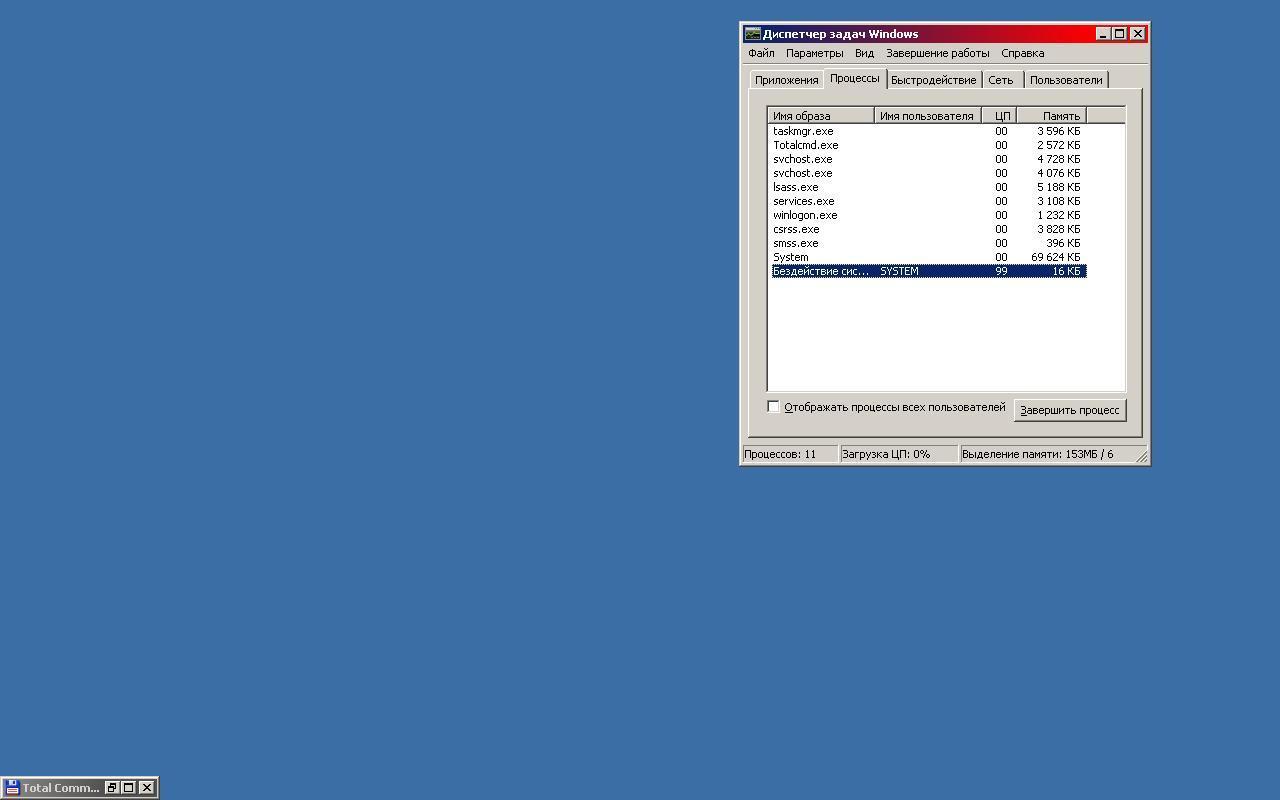Select the Процессы tab
The height and width of the screenshot is (800, 1280).
point(855,78)
